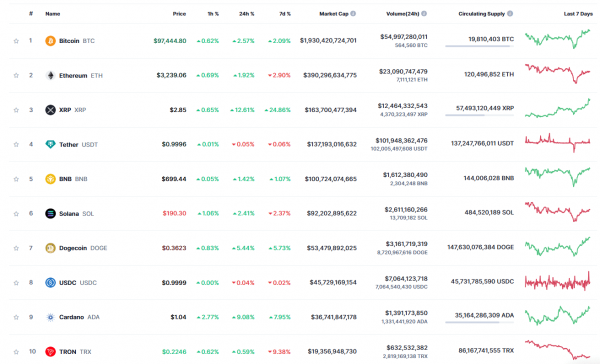Open the XRP coin page link

(x=73, y=110)
